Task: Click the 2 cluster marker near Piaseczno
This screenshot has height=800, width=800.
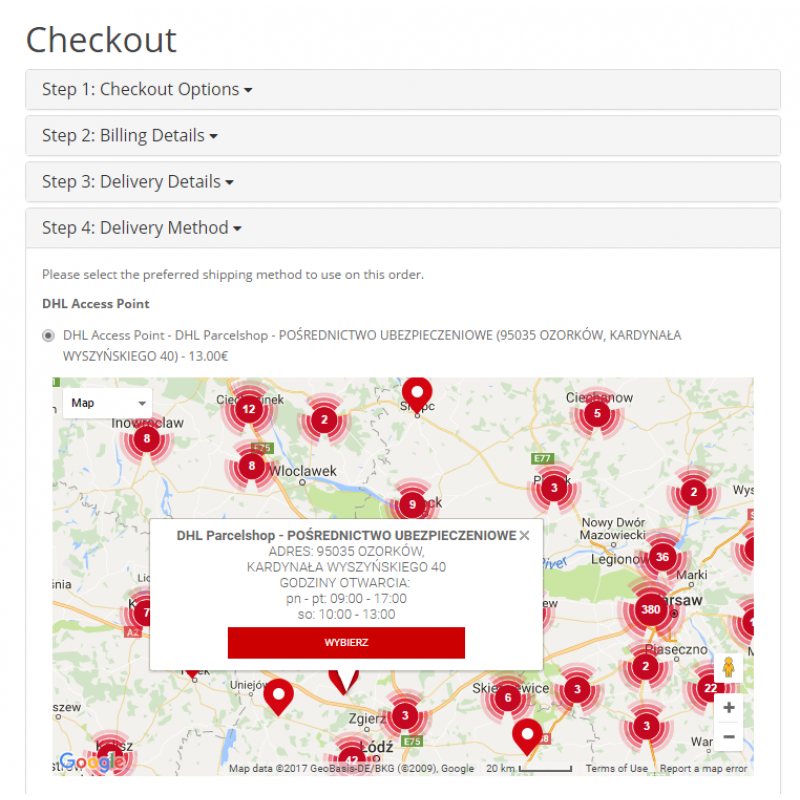Action: click(645, 666)
